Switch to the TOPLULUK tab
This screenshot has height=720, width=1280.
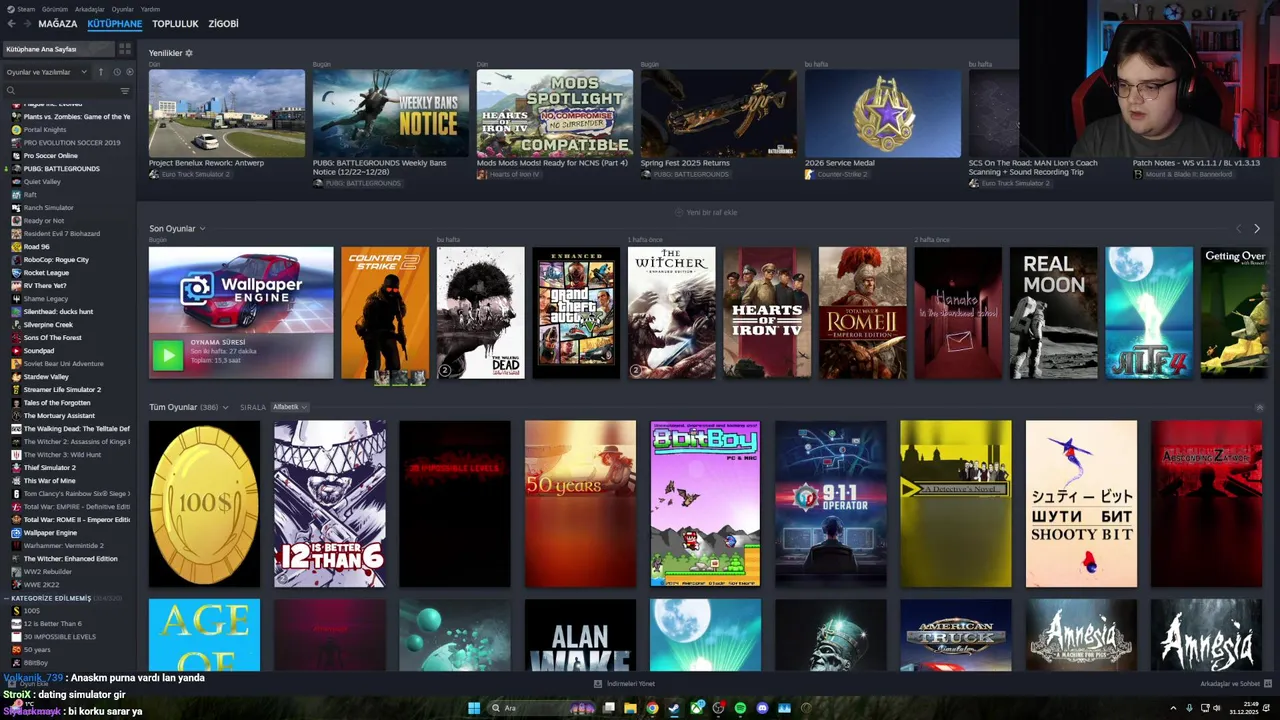175,24
